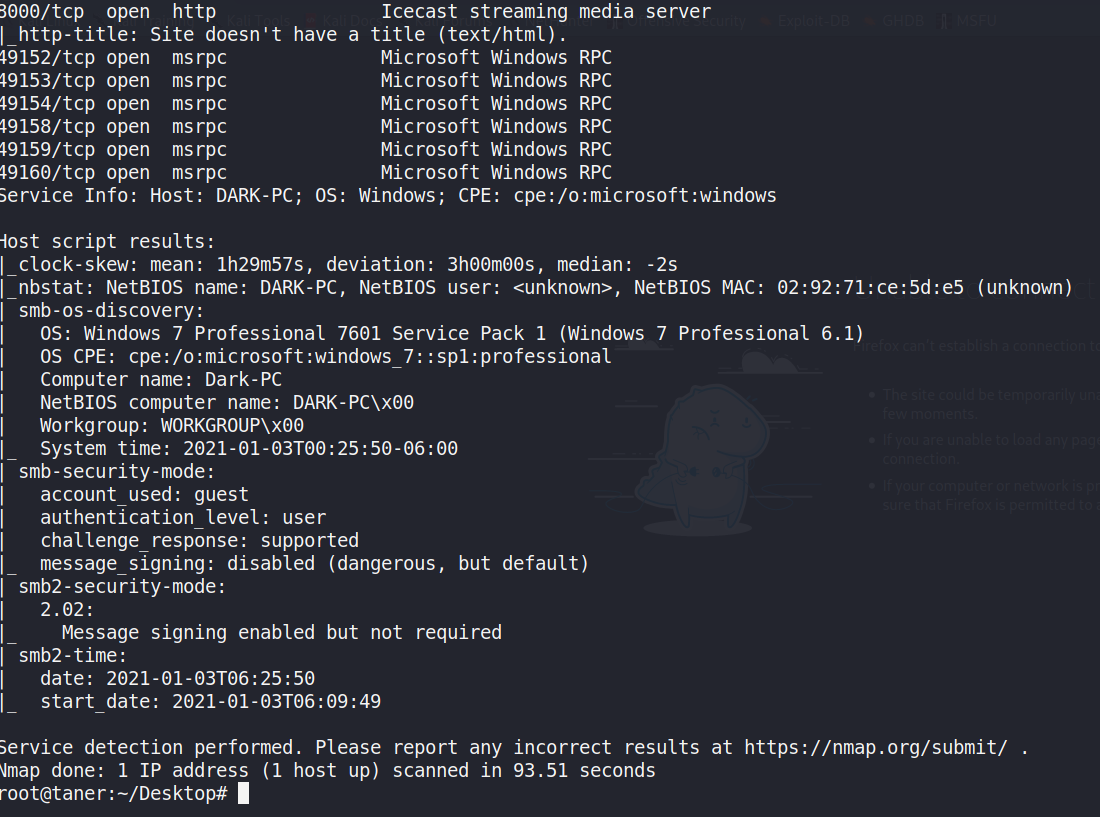The width and height of the screenshot is (1100, 817).
Task: Click the faint dinosaur error illustration
Action: 702,459
